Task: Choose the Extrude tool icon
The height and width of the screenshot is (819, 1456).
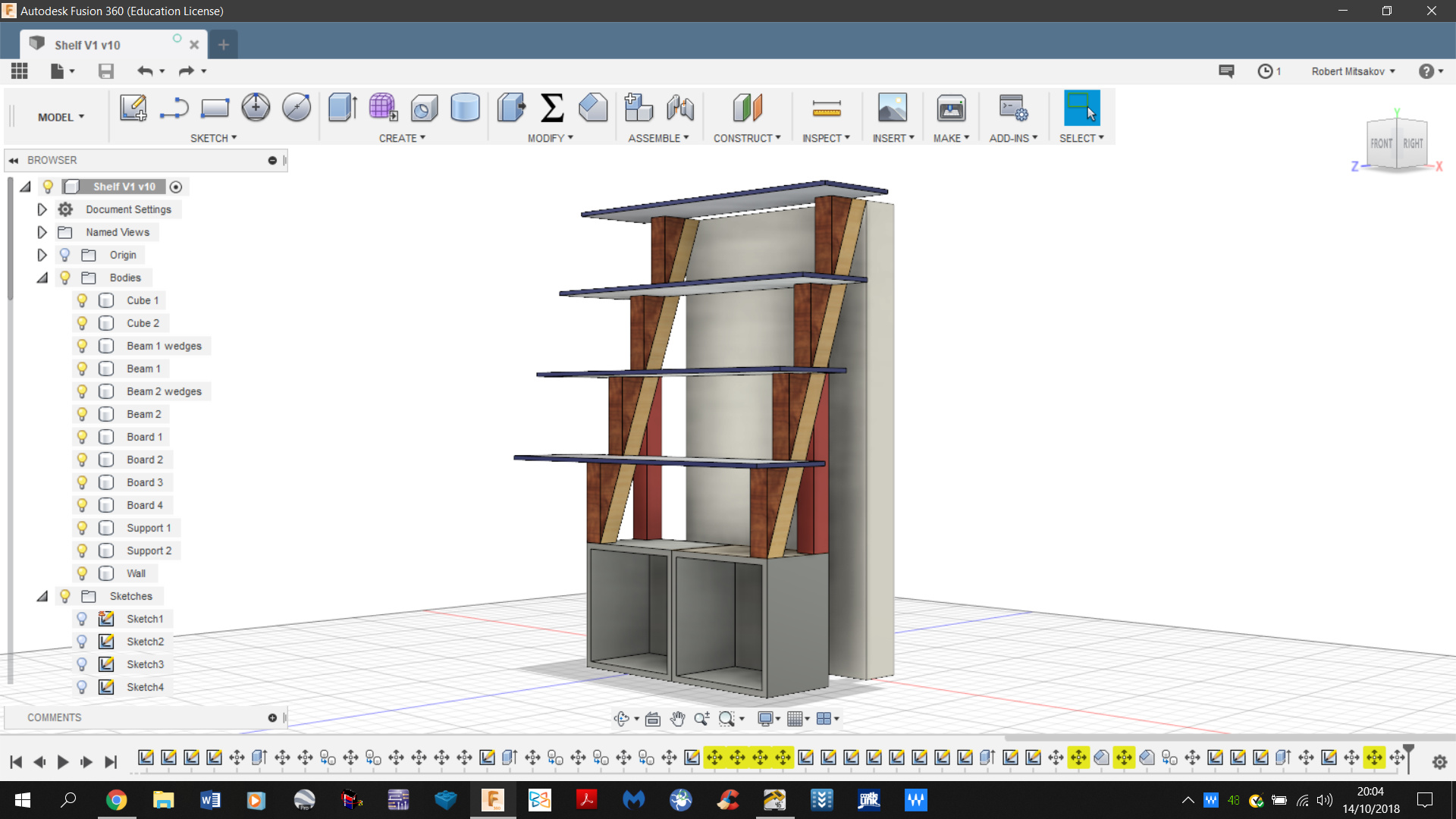Action: [x=343, y=108]
